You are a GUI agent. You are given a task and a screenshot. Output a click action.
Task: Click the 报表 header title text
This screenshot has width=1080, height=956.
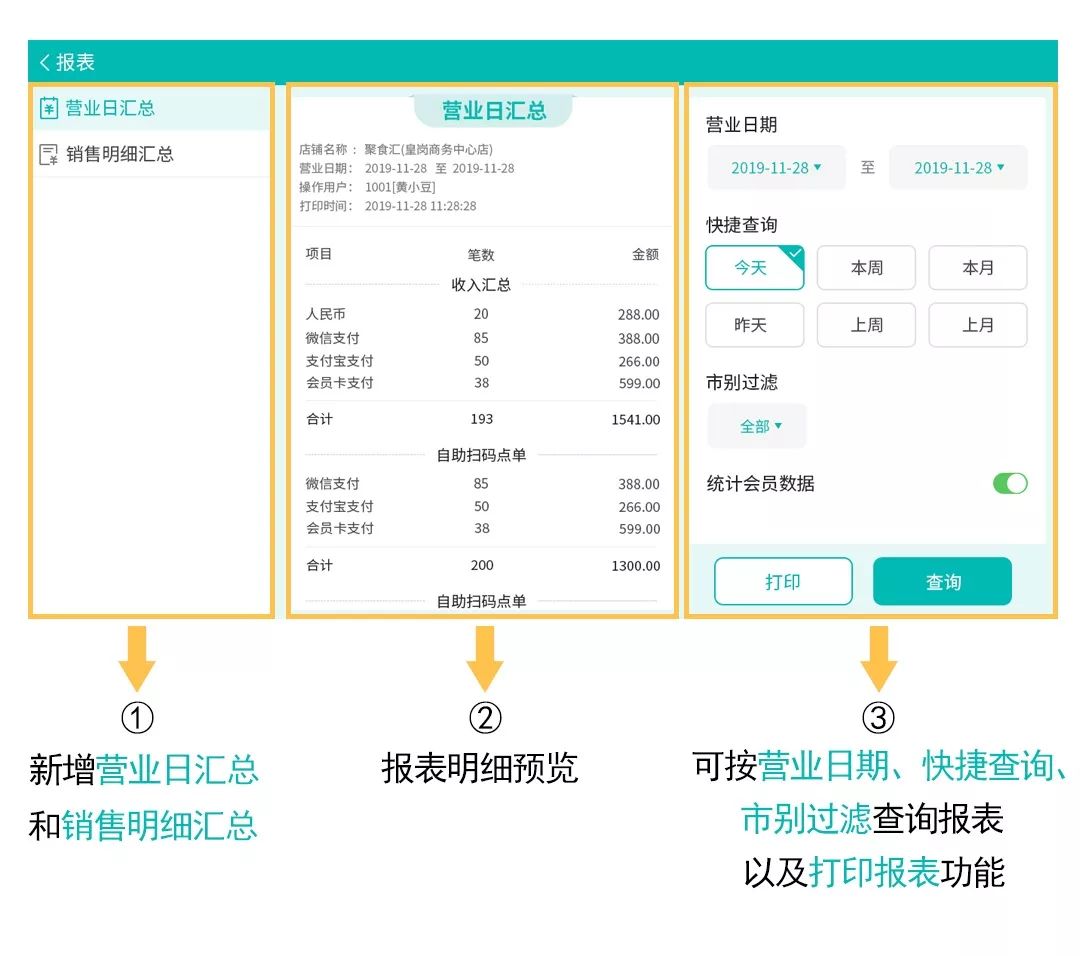pos(76,62)
